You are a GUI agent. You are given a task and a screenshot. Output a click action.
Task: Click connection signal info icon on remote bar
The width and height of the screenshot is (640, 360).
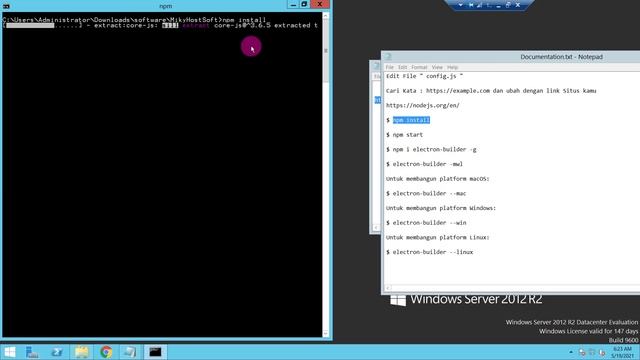480,5
